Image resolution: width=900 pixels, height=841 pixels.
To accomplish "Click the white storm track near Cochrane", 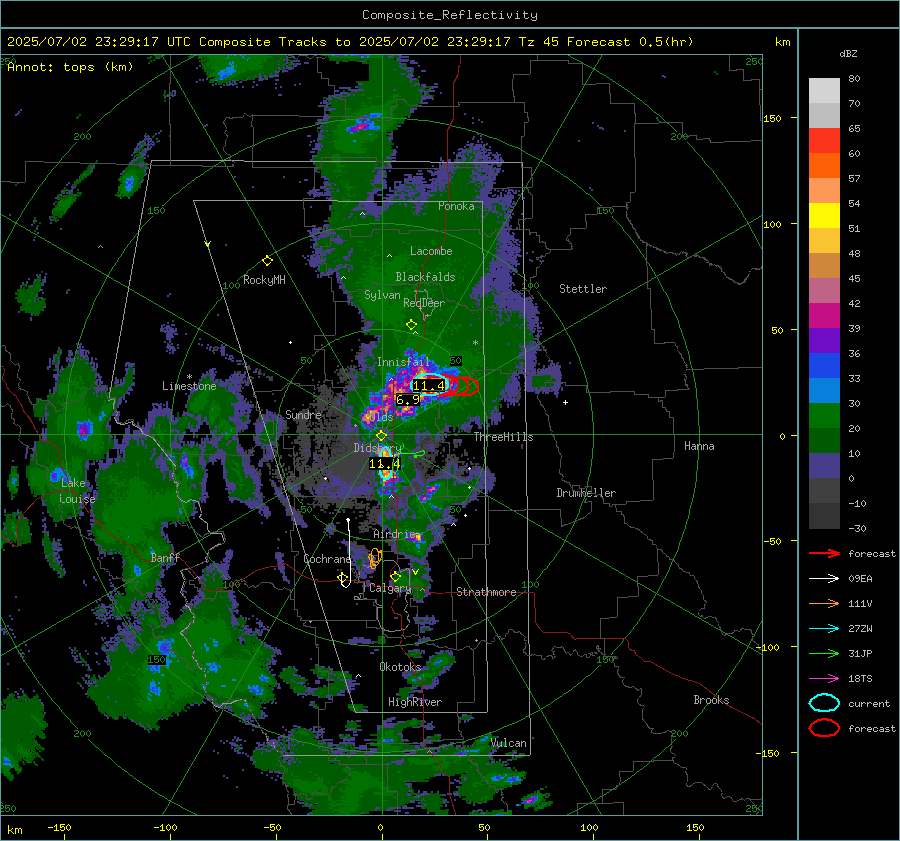I will tap(346, 553).
